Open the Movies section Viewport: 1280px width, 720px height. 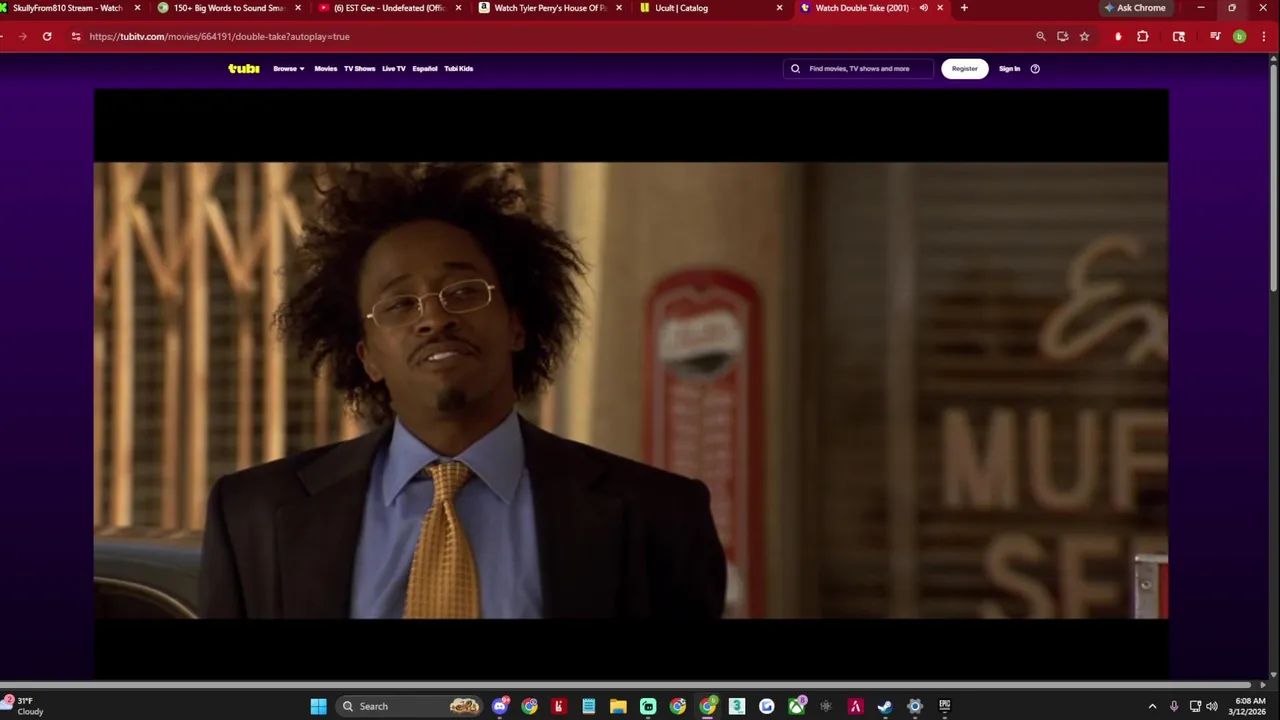point(325,68)
